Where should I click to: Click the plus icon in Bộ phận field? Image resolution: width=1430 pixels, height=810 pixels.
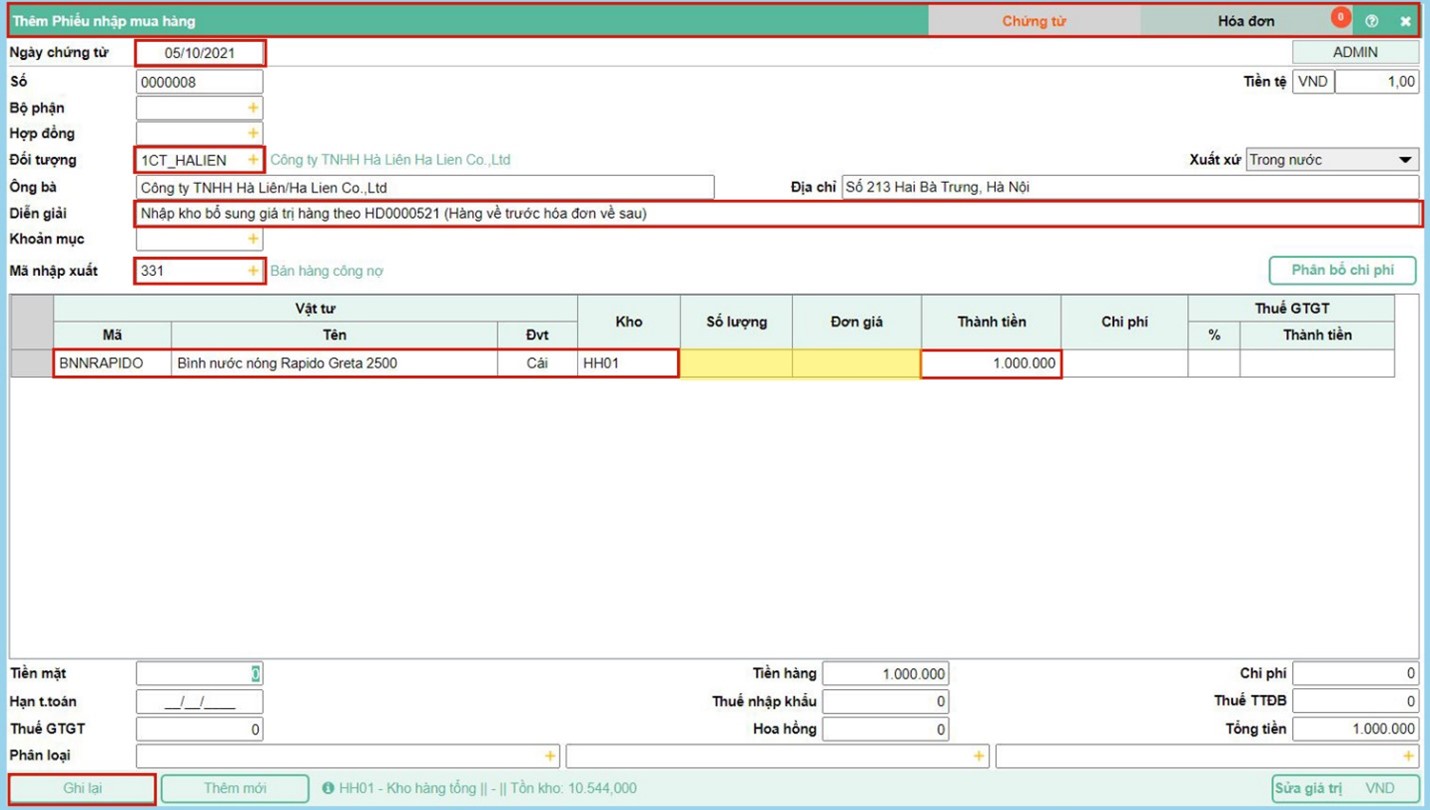pyautogui.click(x=253, y=108)
